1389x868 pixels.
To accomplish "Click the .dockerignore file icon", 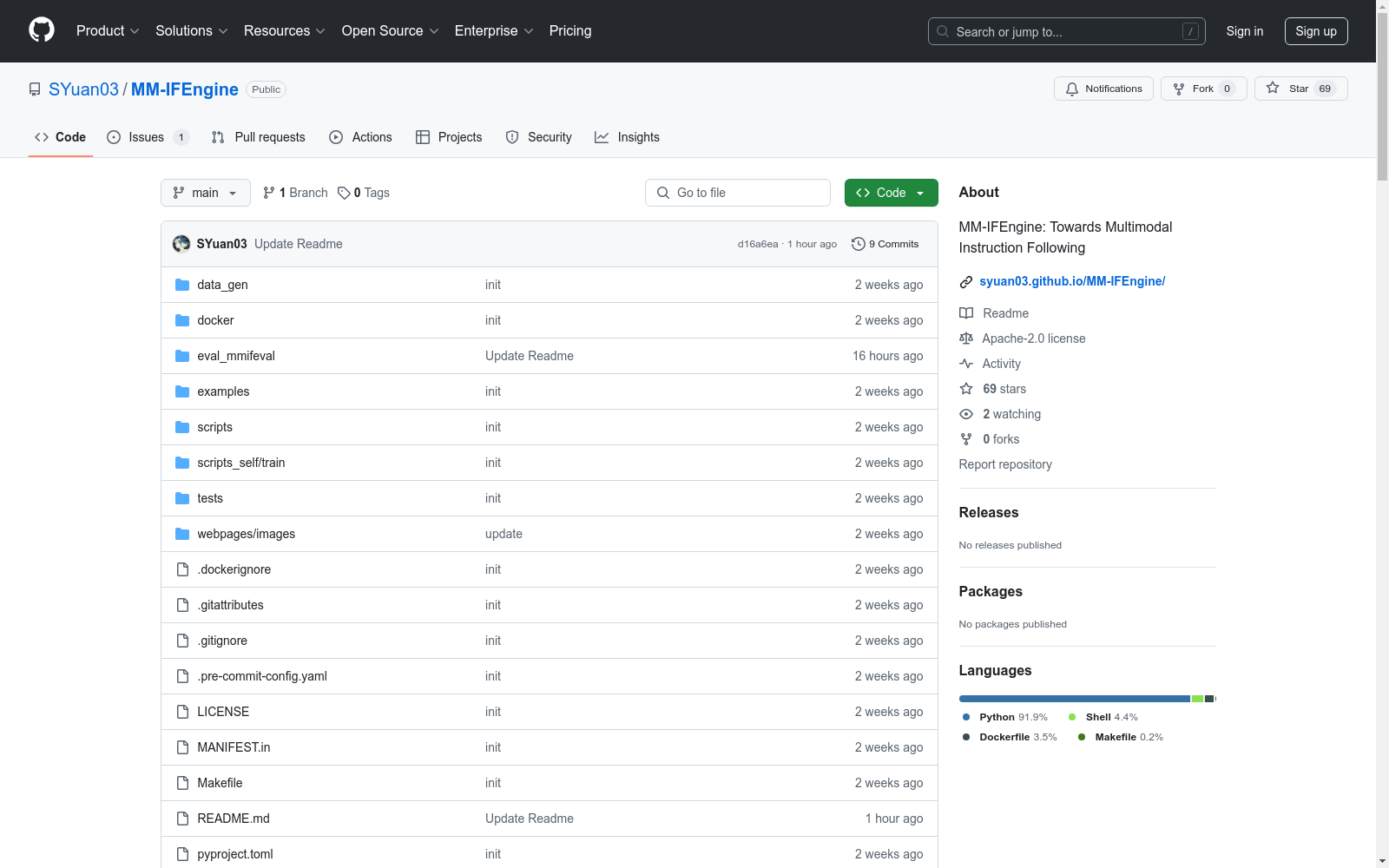I will pyautogui.click(x=182, y=569).
